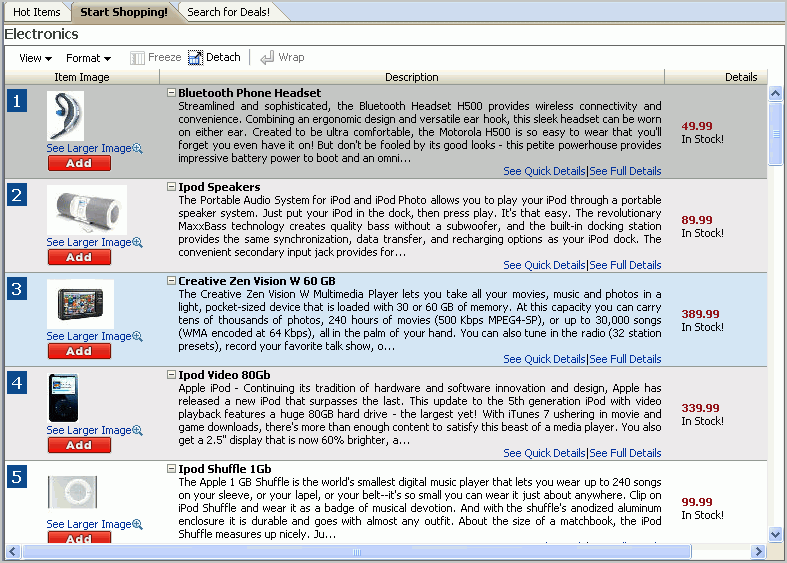Click the Item Image column header

tap(82, 77)
